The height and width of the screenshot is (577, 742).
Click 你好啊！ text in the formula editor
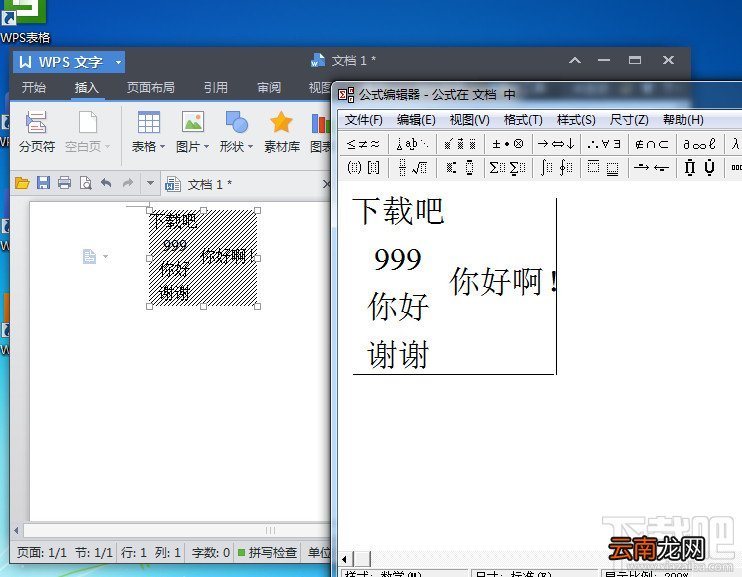(x=503, y=282)
